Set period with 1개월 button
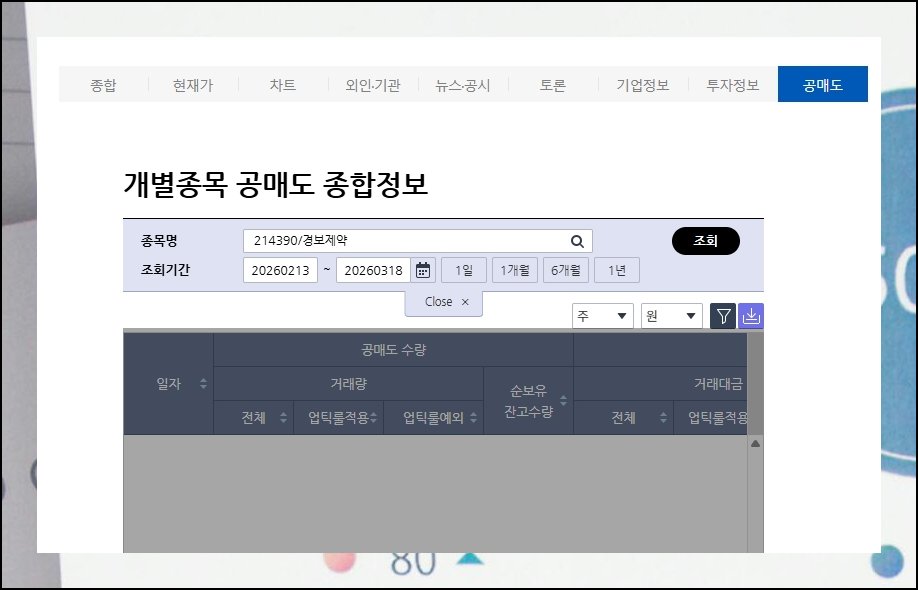This screenshot has width=918, height=590. [515, 270]
